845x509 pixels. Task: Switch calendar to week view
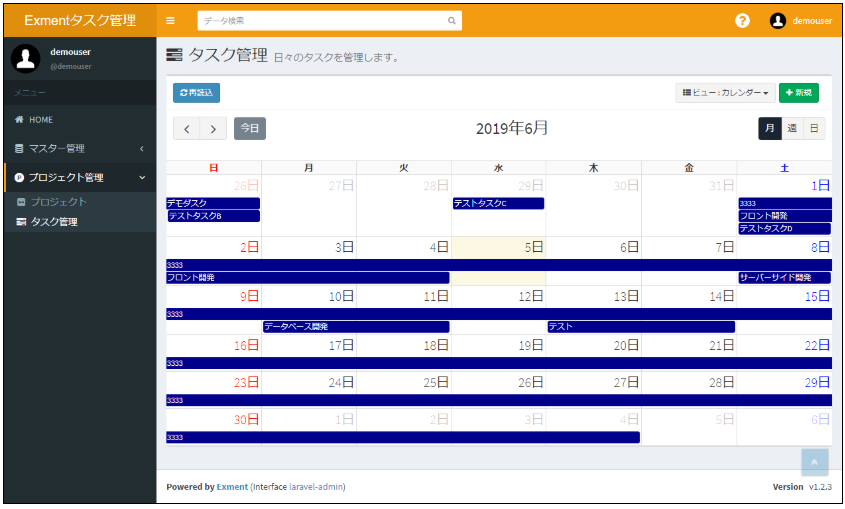(792, 128)
